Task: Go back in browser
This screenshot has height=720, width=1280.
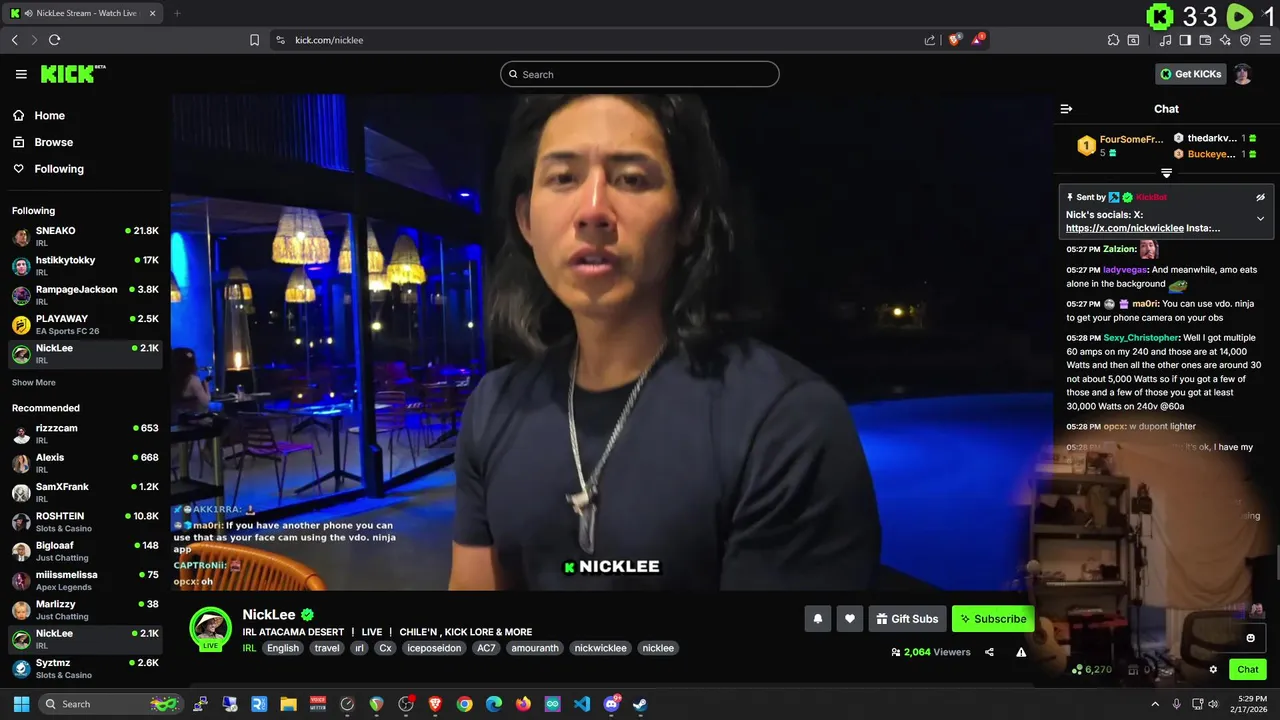Action: click(x=14, y=40)
